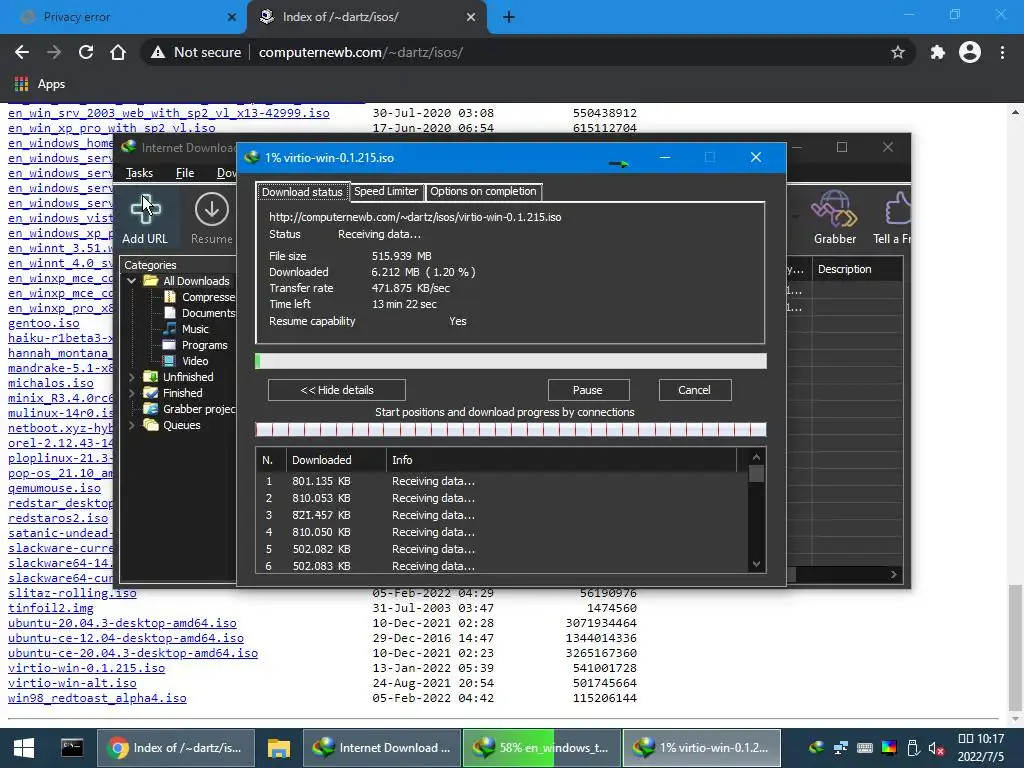Image resolution: width=1024 pixels, height=768 pixels.
Task: Open the Grabber tool in IDM toolbar
Action: [x=835, y=217]
